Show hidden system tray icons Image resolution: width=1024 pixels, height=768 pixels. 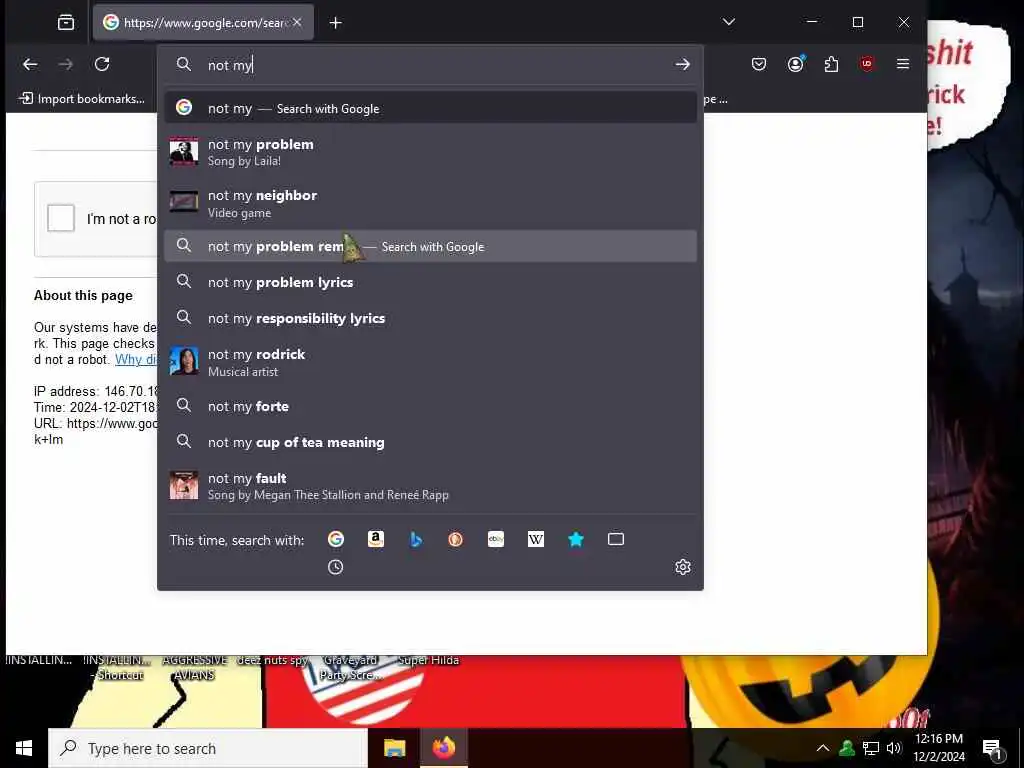click(823, 748)
